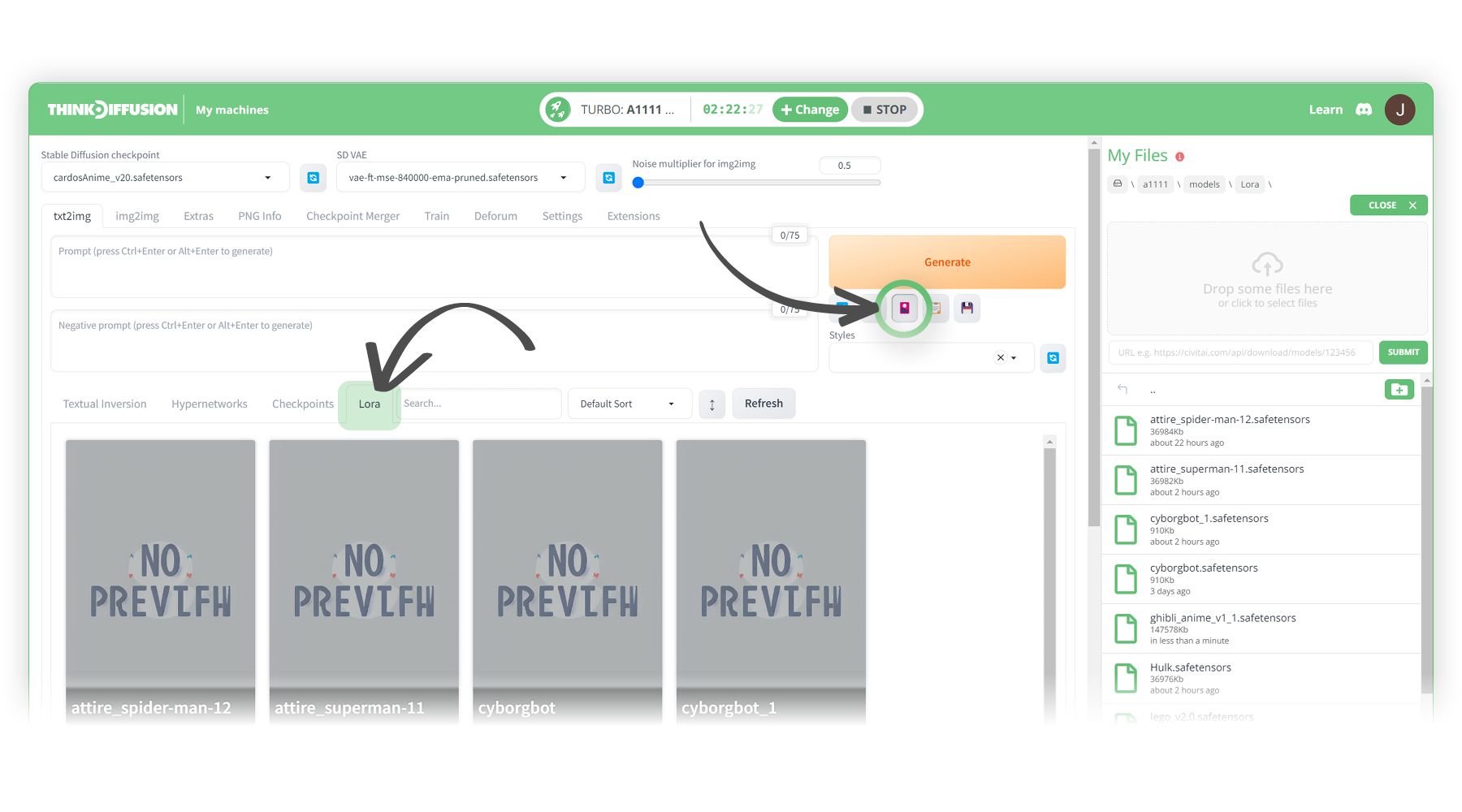Click the read generation parameters clipboard icon
The width and height of the screenshot is (1462, 812).
[935, 309]
